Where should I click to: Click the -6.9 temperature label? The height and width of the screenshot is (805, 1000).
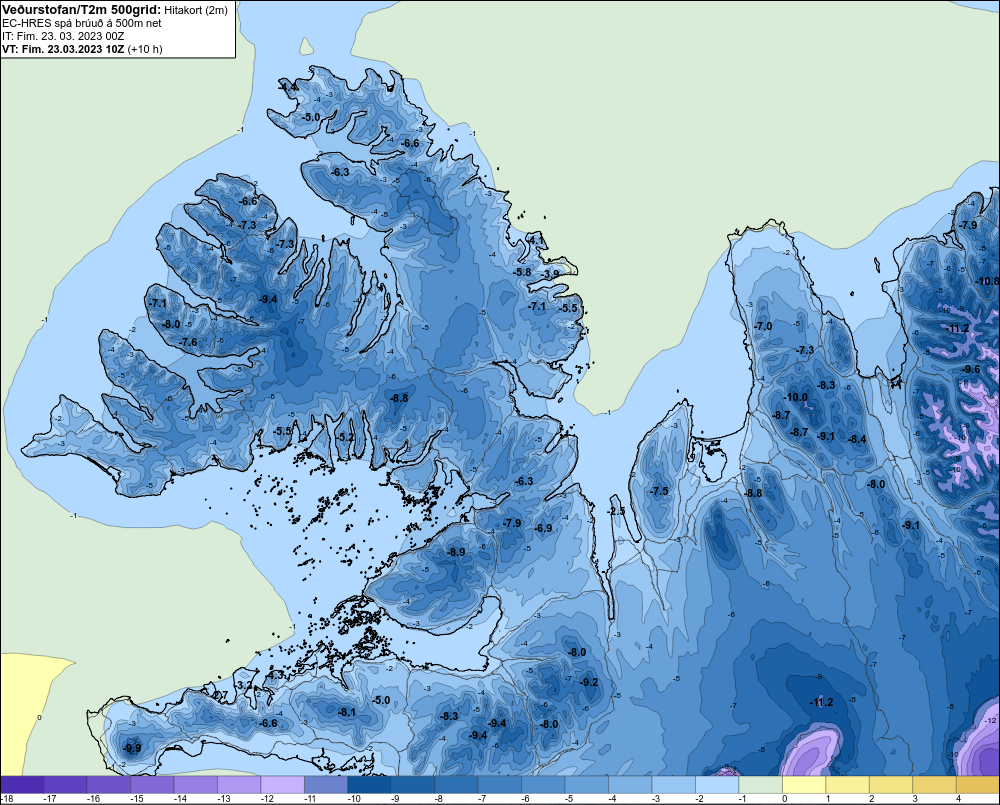click(543, 528)
